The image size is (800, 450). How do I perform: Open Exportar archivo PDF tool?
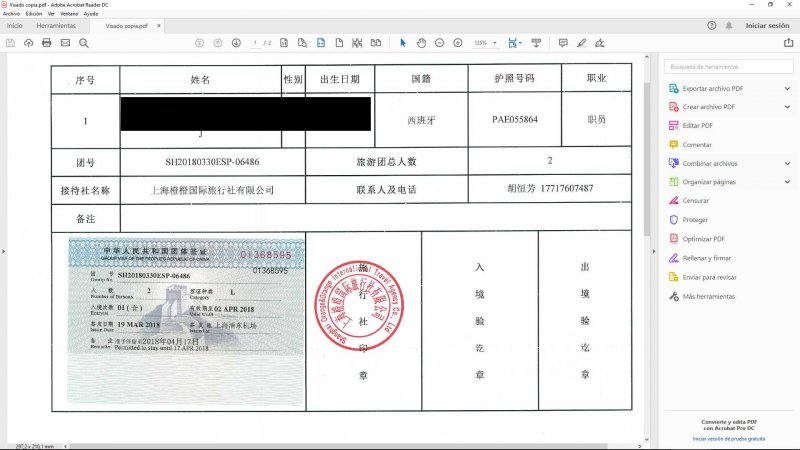point(712,88)
